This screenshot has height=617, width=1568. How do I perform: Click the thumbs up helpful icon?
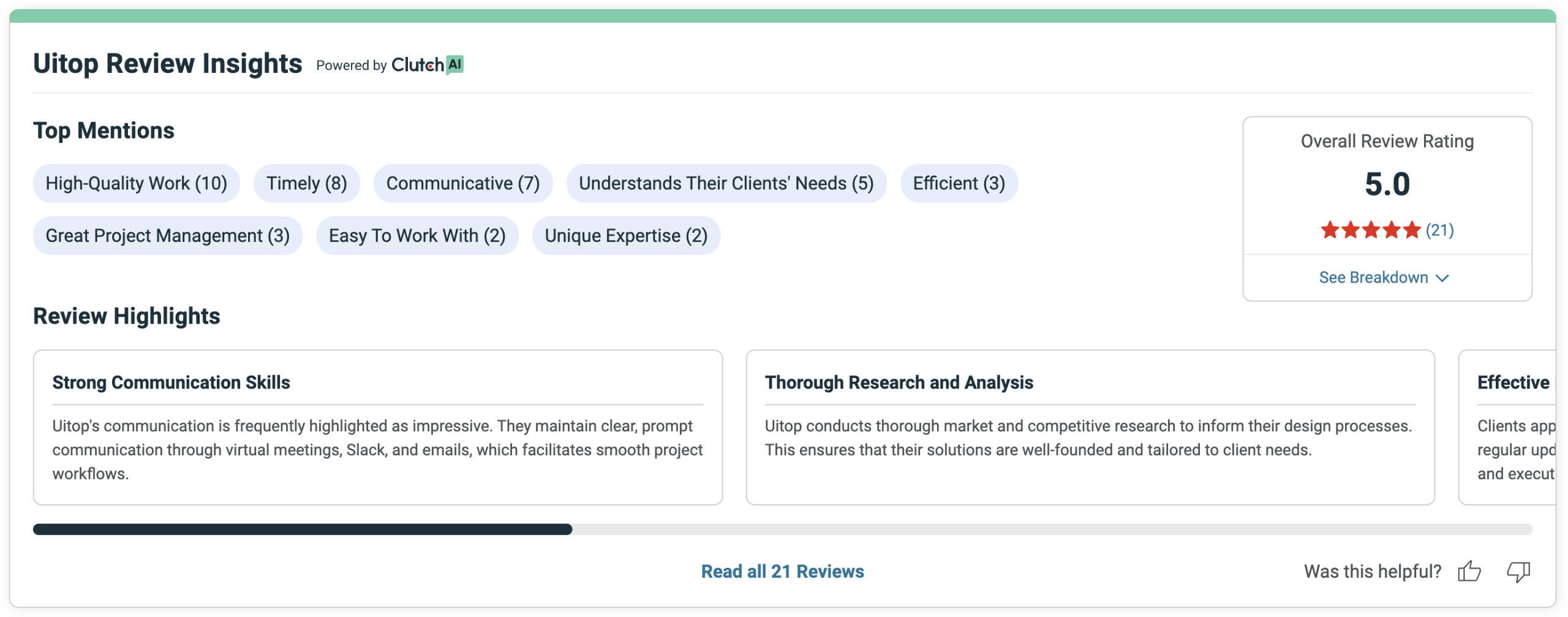click(x=1469, y=572)
